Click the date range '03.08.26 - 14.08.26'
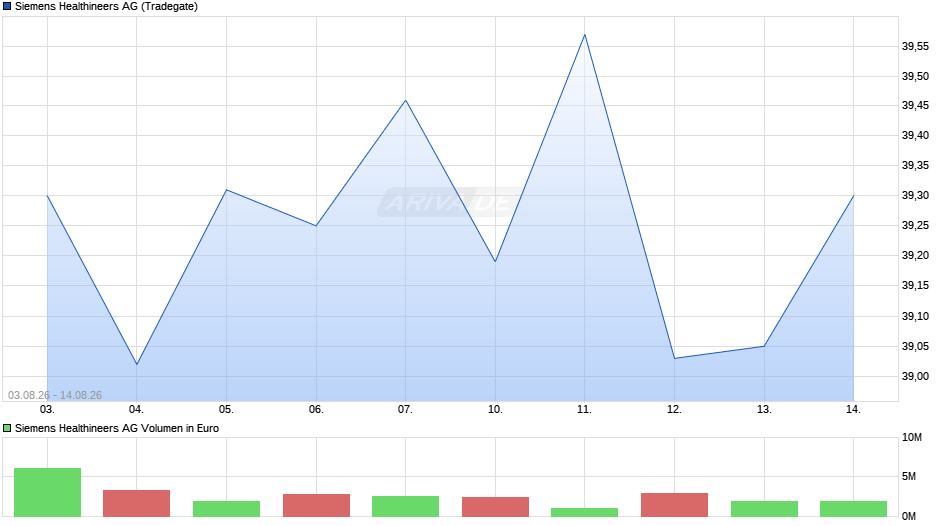The image size is (940, 526). [55, 395]
